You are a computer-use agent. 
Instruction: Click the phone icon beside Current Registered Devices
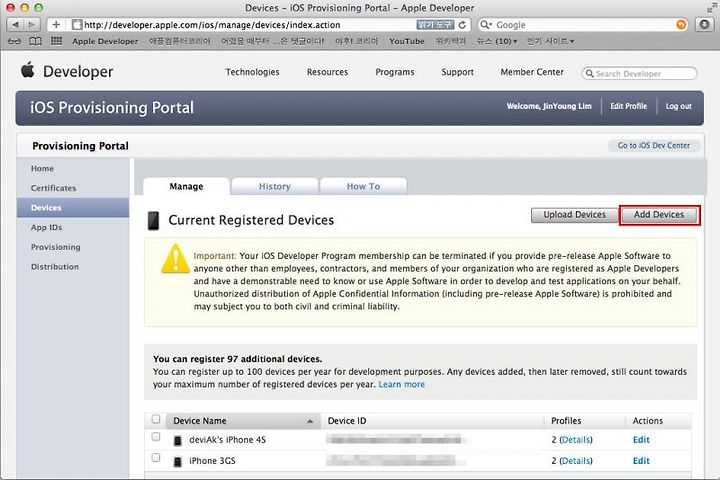[153, 220]
